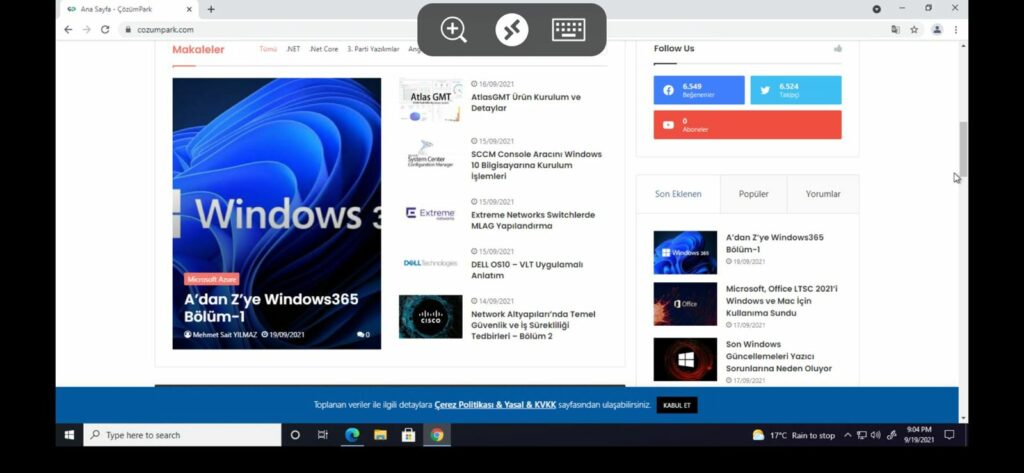Open the notification center icon

pos(950,435)
